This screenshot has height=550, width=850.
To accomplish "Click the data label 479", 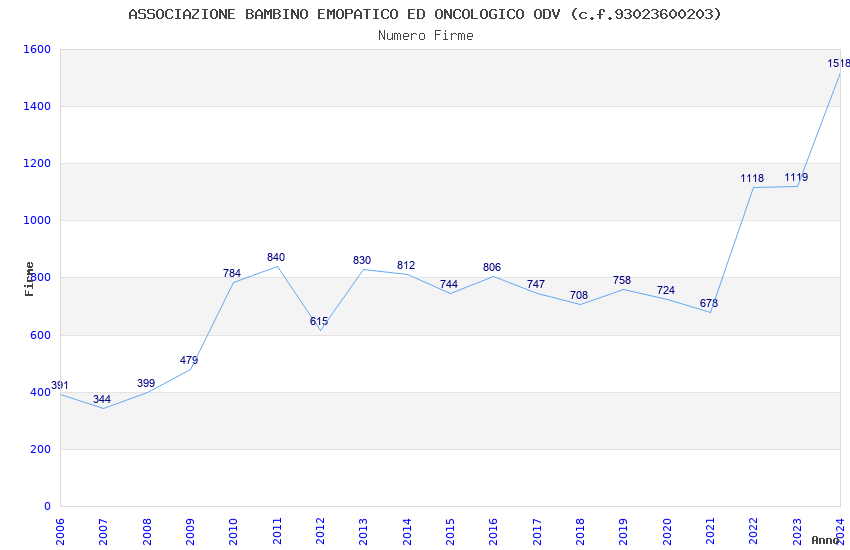I will point(189,360).
